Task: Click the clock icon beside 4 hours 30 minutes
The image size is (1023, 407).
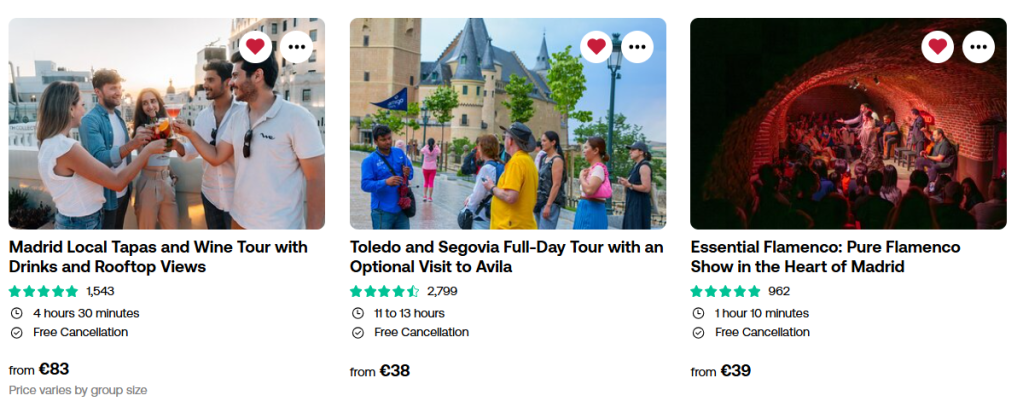Action: 16,313
